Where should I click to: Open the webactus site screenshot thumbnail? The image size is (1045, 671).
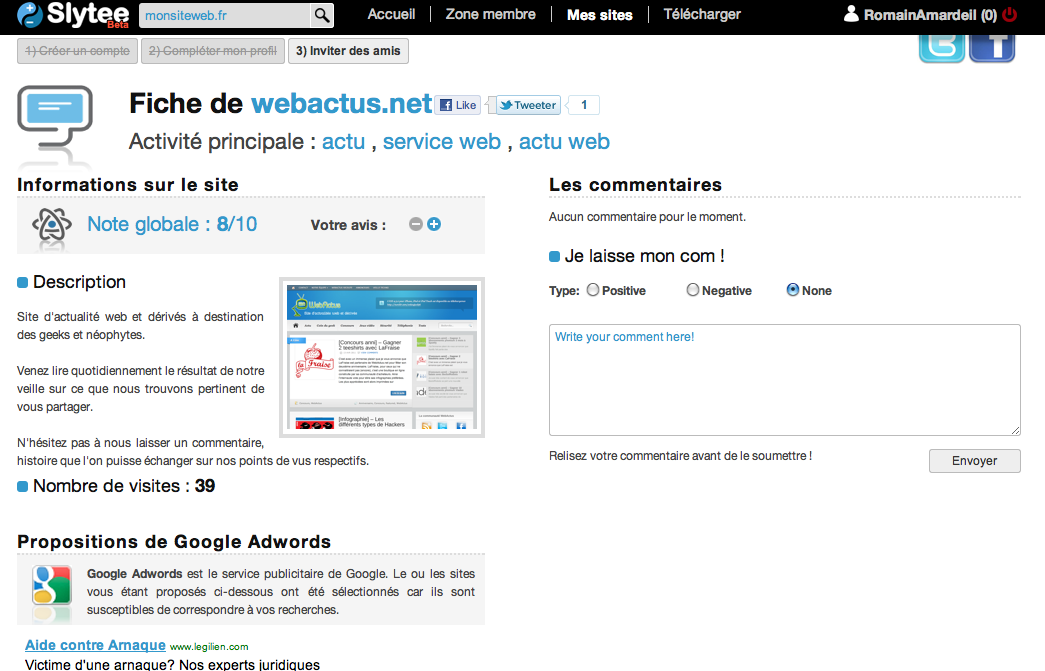pos(382,357)
